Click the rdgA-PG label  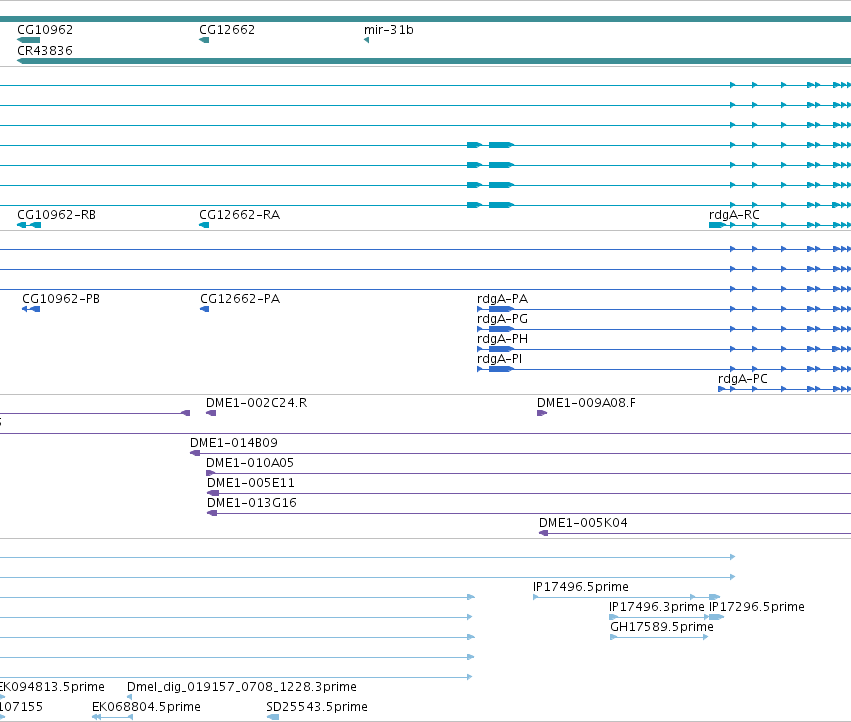[x=503, y=319]
